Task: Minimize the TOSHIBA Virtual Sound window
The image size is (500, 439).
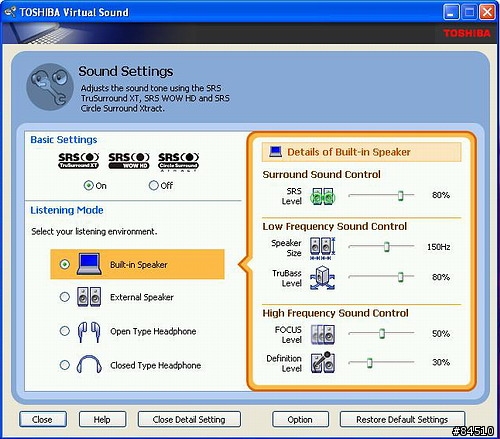Action: click(451, 13)
